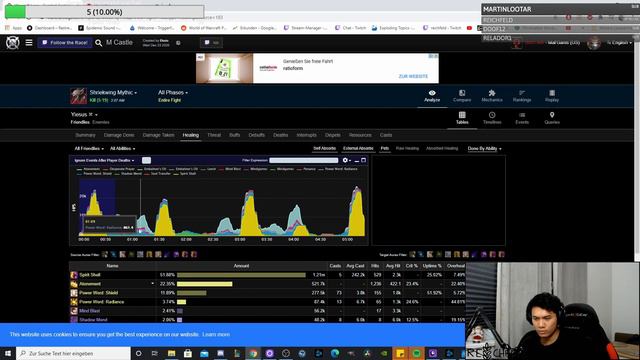
Task: Click the Atonement ability icon
Action: 74,284
